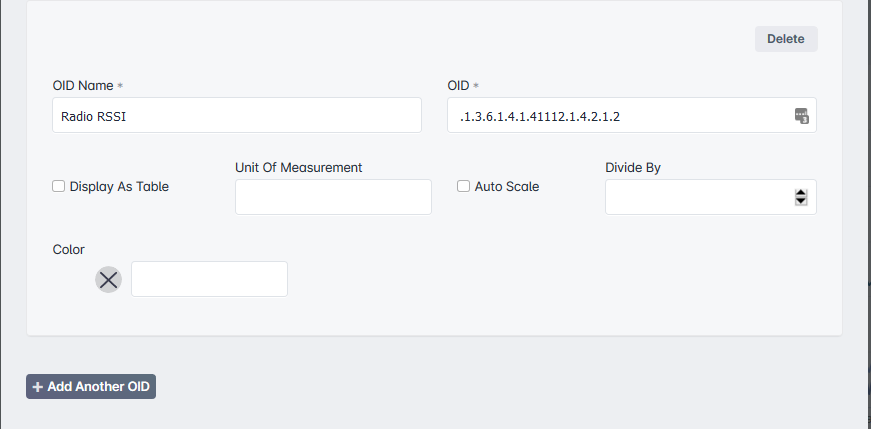Decrease Divide By with the down arrow

pyautogui.click(x=800, y=201)
